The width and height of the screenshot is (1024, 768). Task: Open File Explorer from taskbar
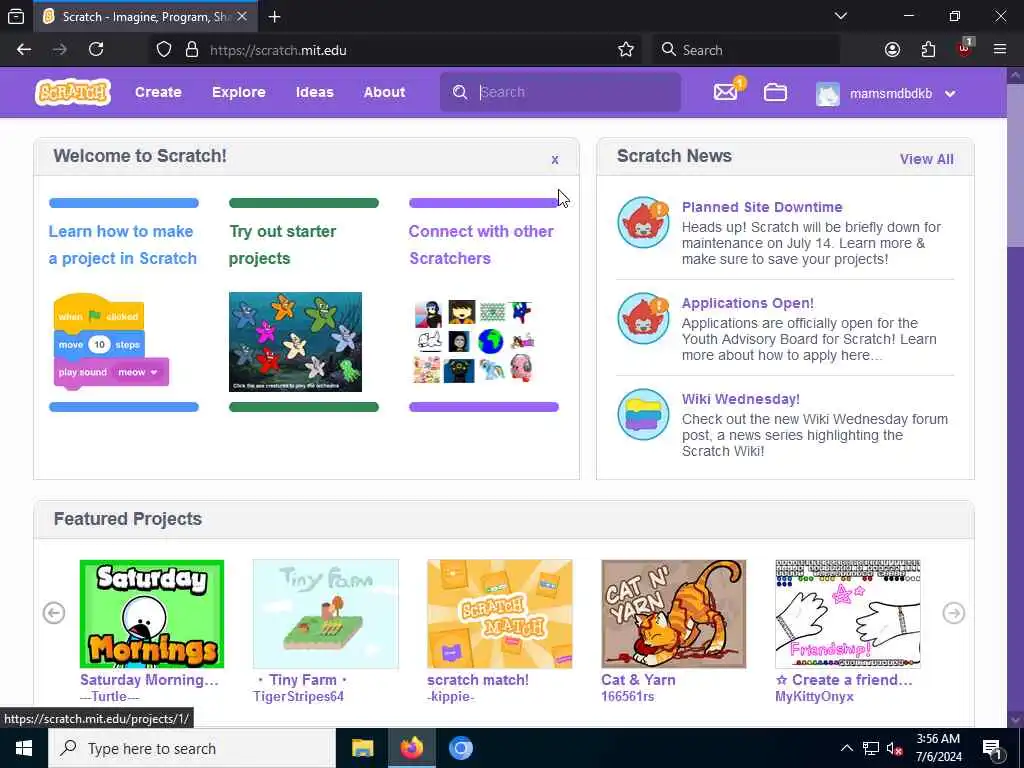[x=362, y=748]
